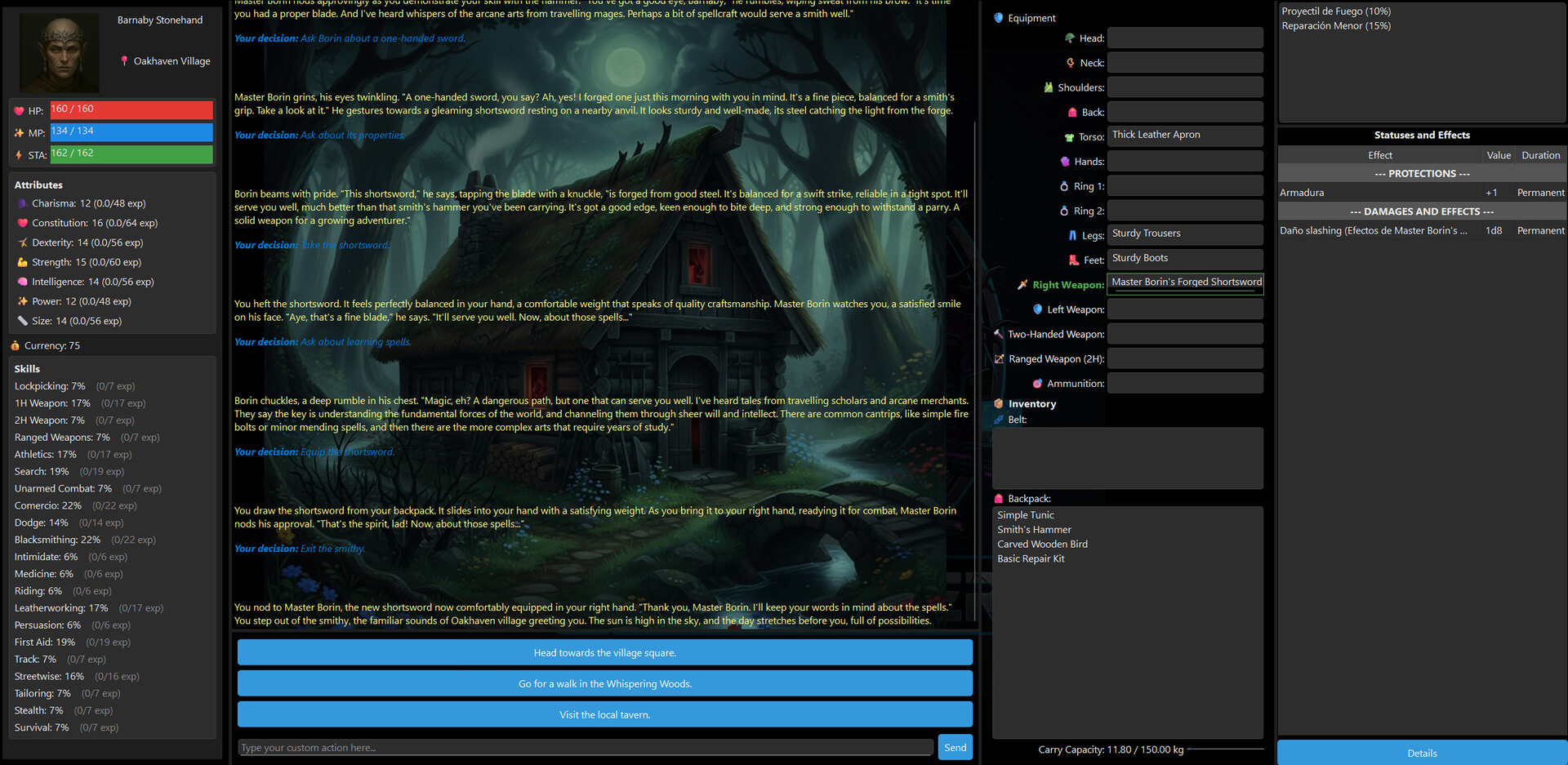Click the green STA stamina bar

point(131,153)
